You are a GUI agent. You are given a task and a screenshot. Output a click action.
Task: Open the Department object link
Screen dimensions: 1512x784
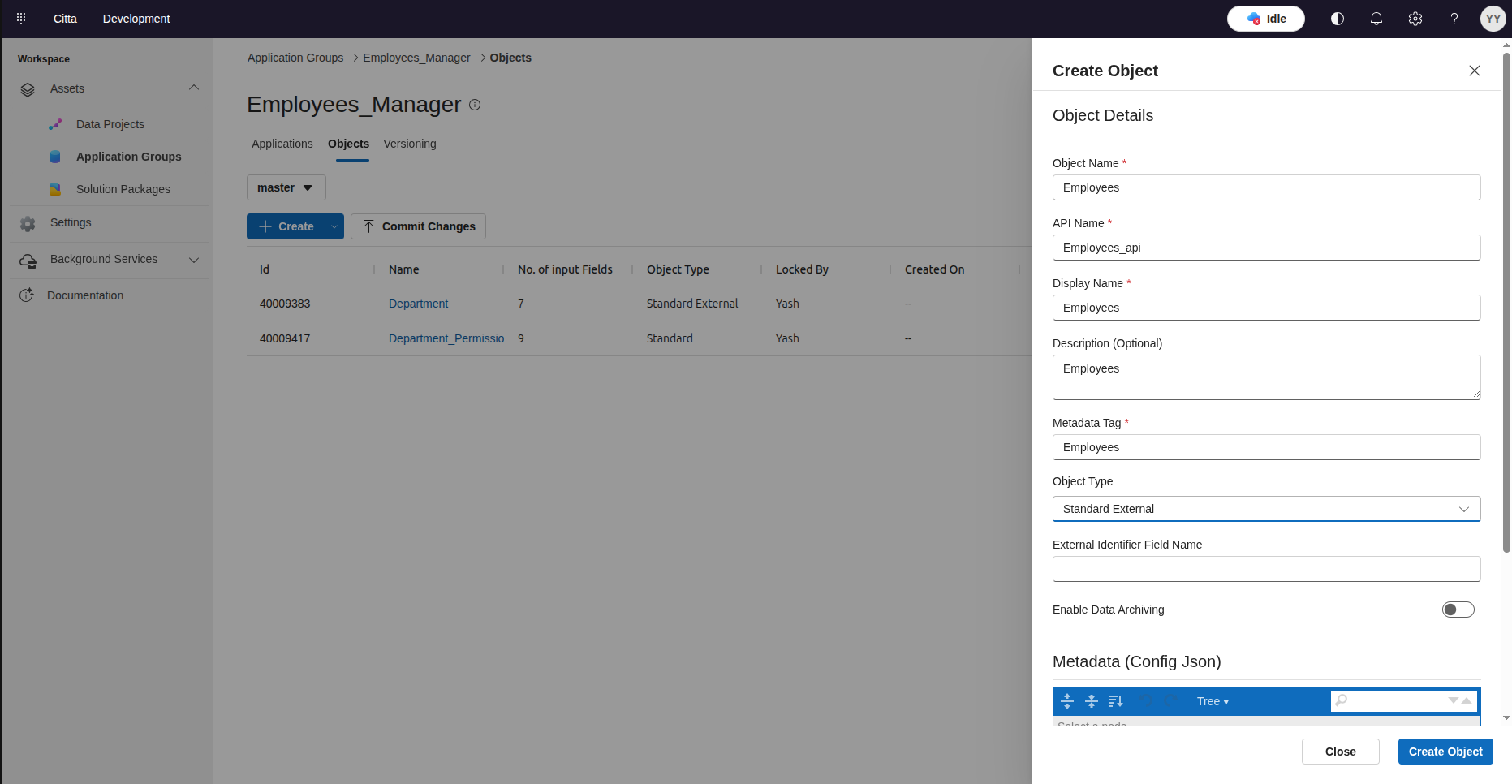[418, 304]
